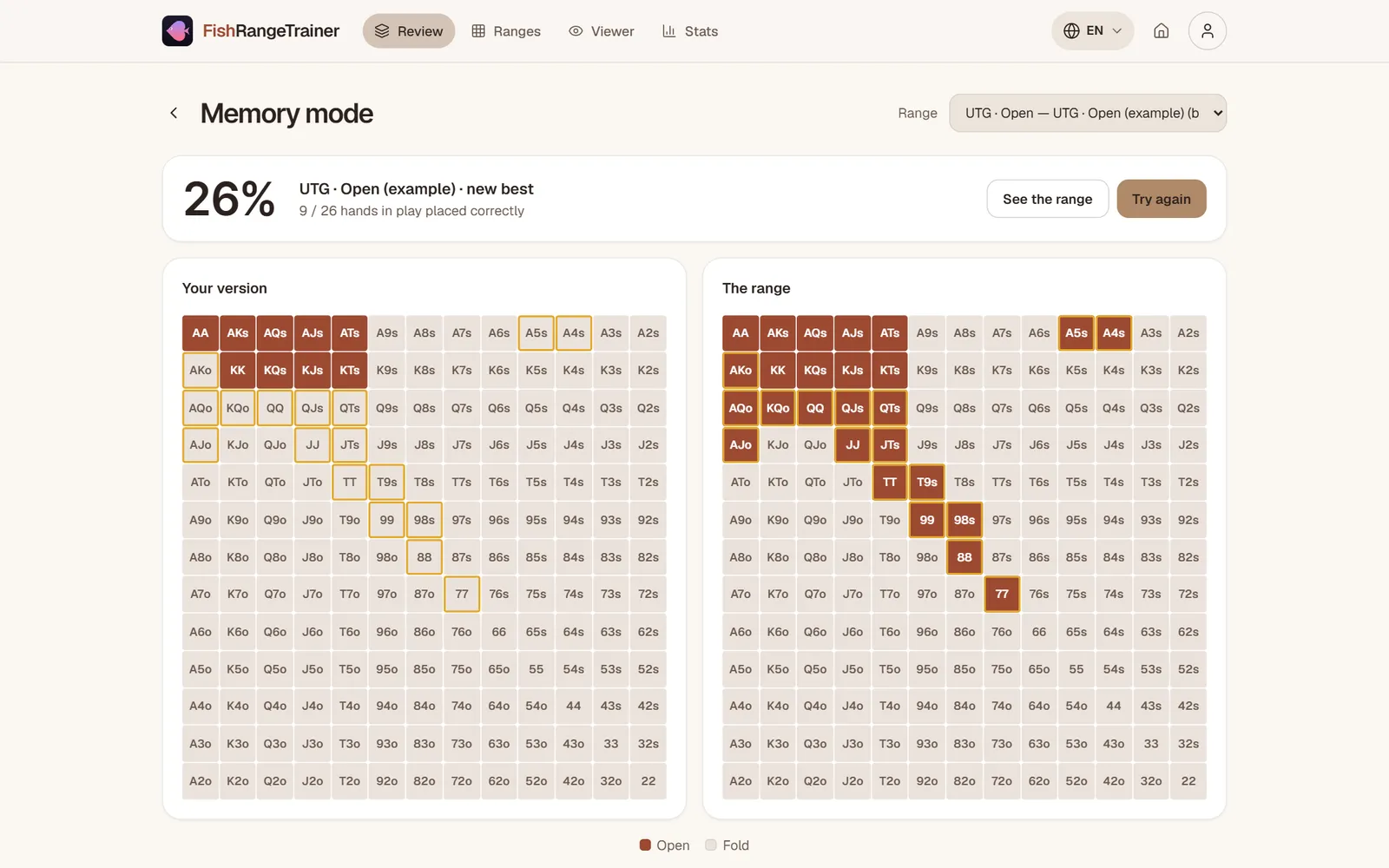Open the Stats tab
The height and width of the screenshot is (868, 1389).
click(x=690, y=31)
